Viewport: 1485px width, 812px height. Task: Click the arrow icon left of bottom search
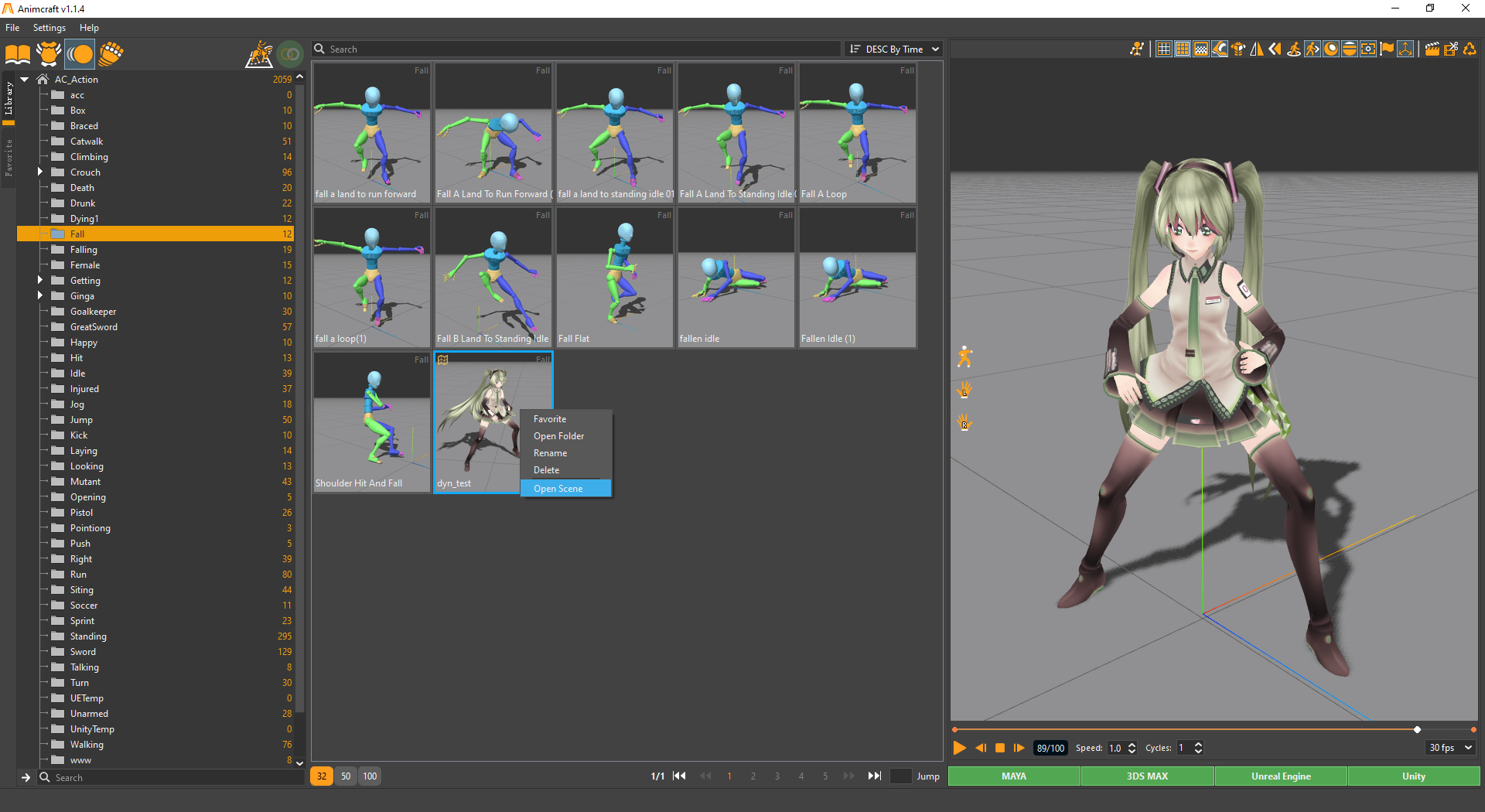tap(26, 777)
